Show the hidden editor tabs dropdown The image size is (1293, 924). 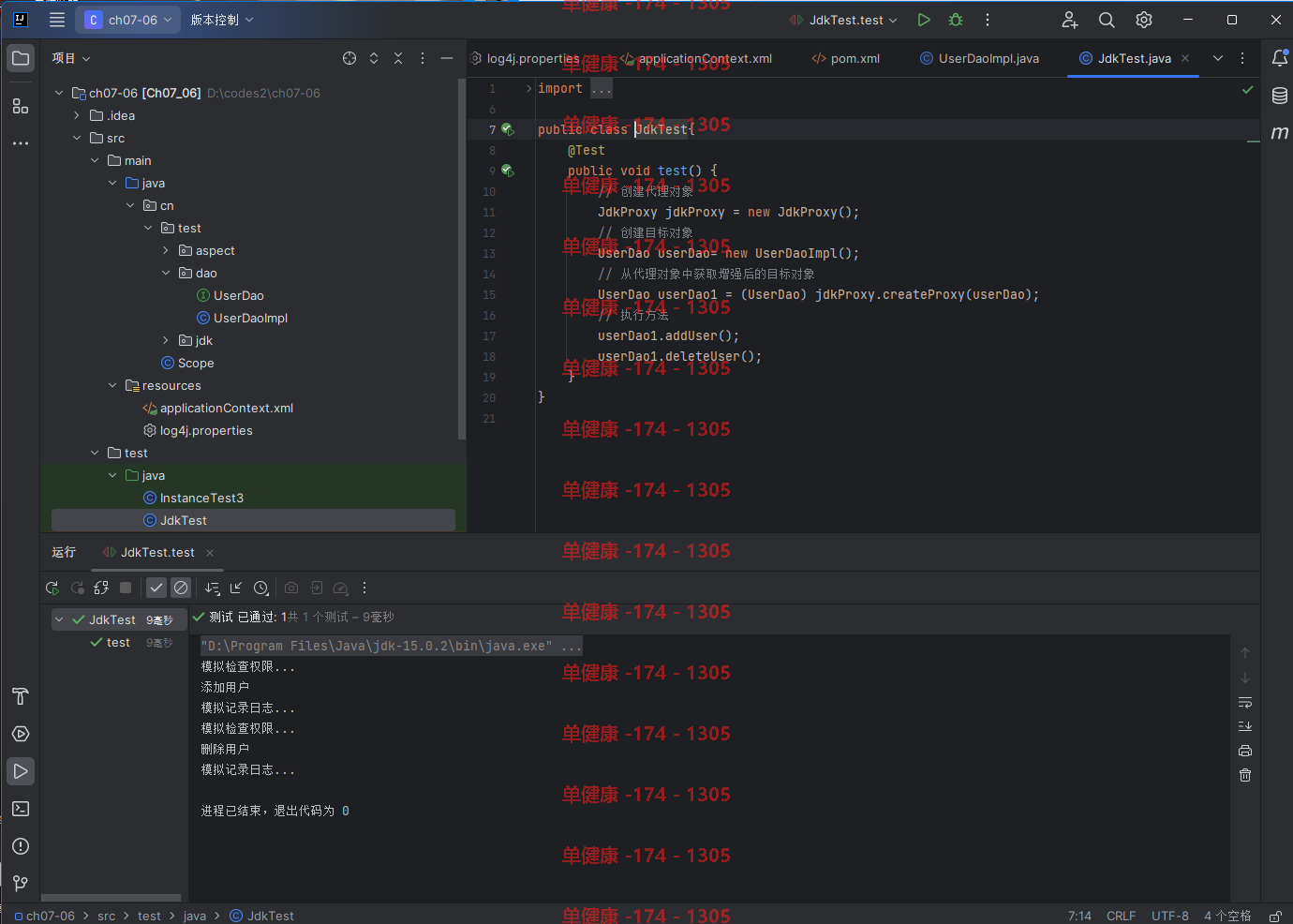tap(1218, 58)
